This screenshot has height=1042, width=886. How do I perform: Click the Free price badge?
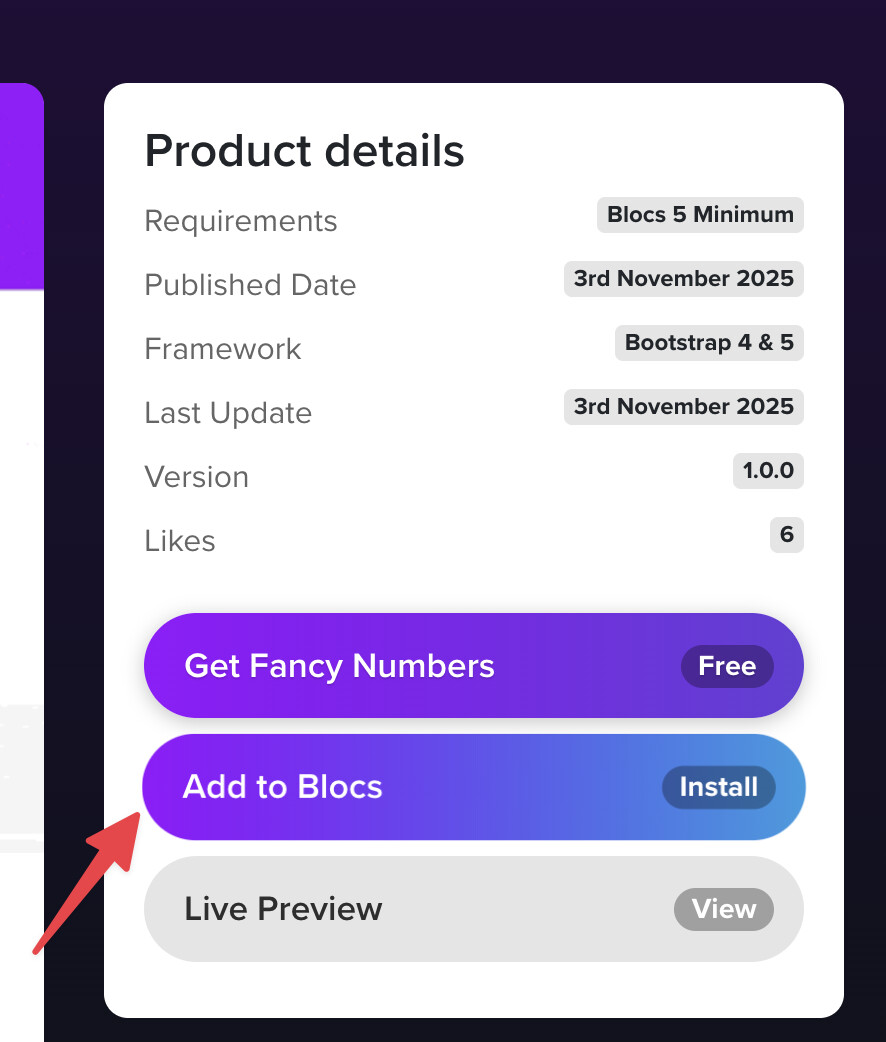pyautogui.click(x=727, y=667)
